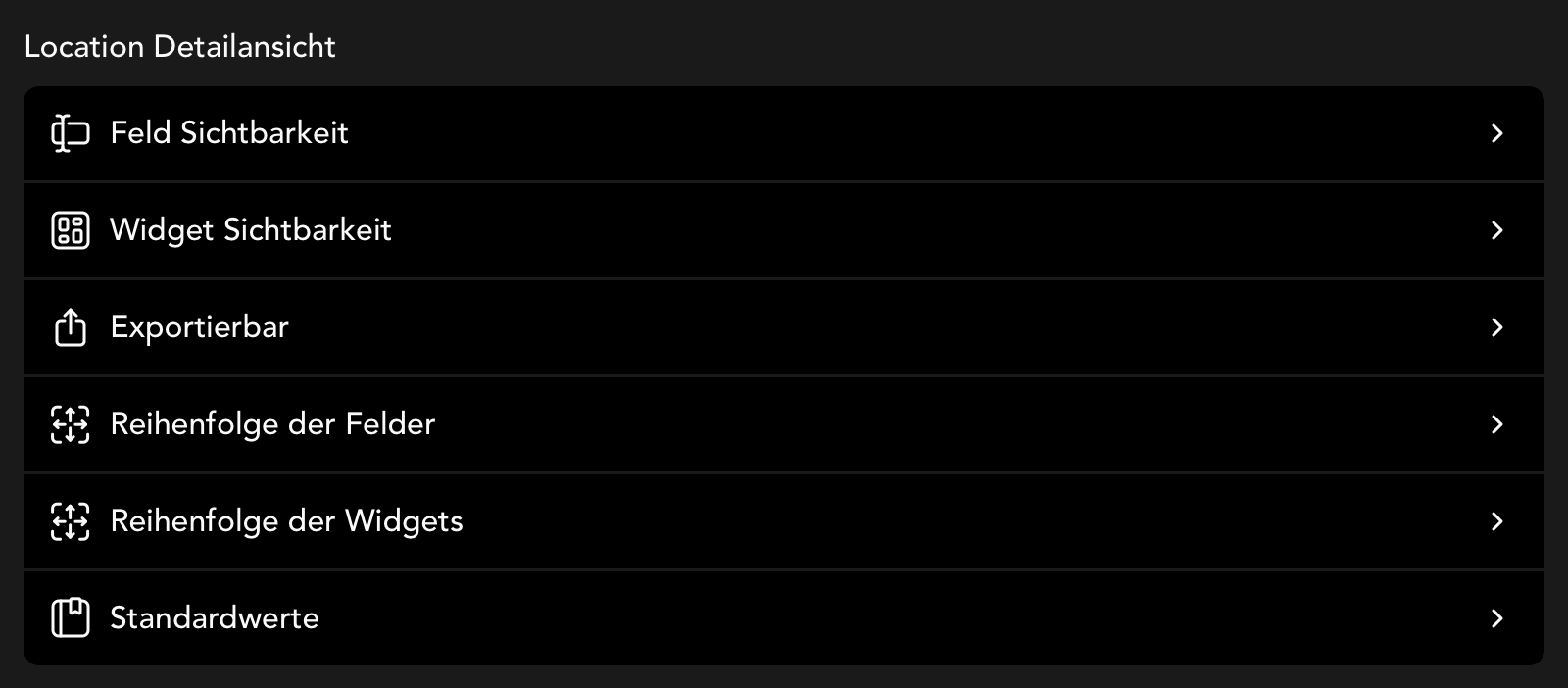Click the widget grid icon beside Widget Sichtbarkeit

tap(70, 230)
